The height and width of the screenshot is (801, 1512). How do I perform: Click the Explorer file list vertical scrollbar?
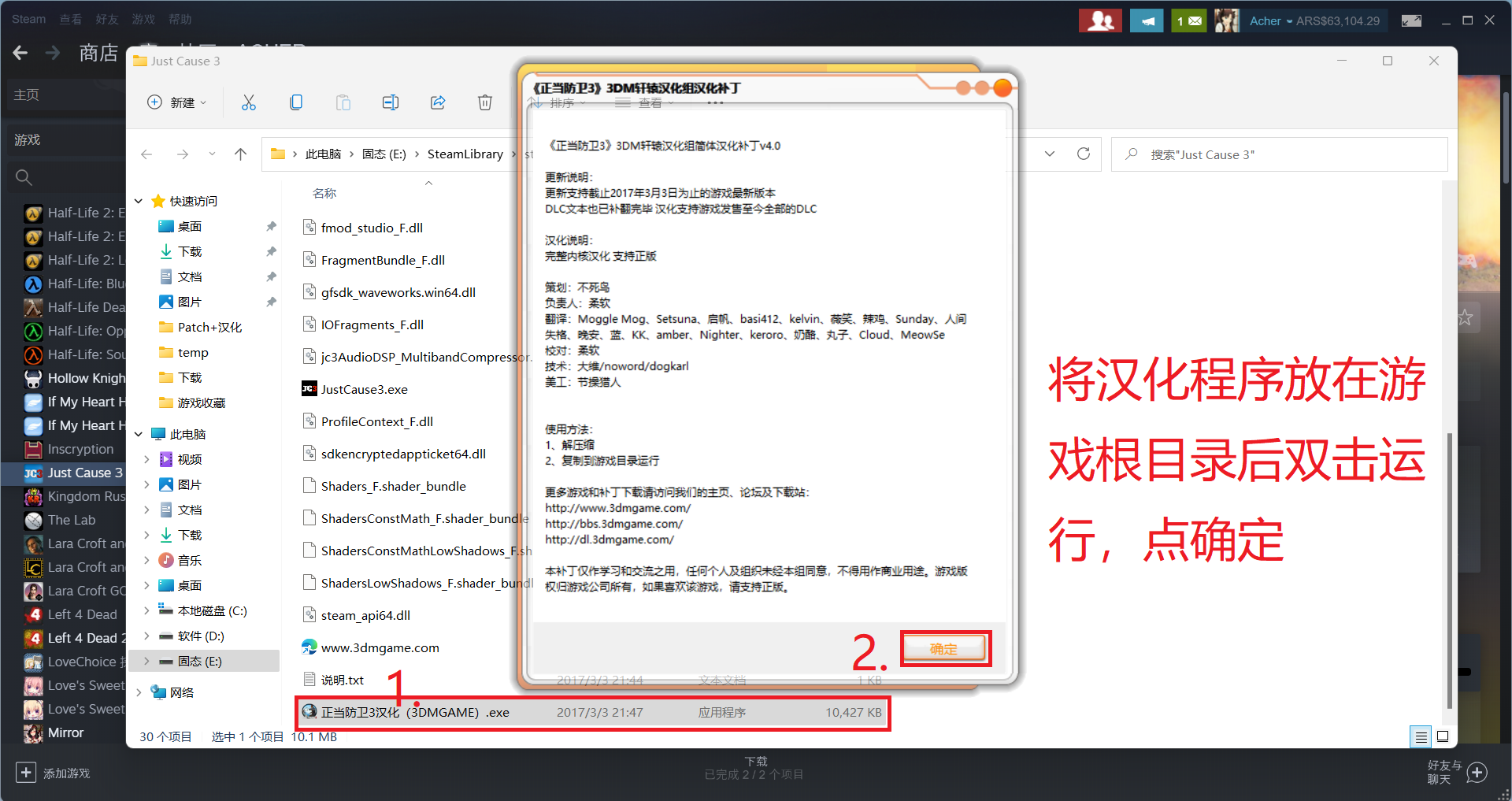tap(1448, 571)
